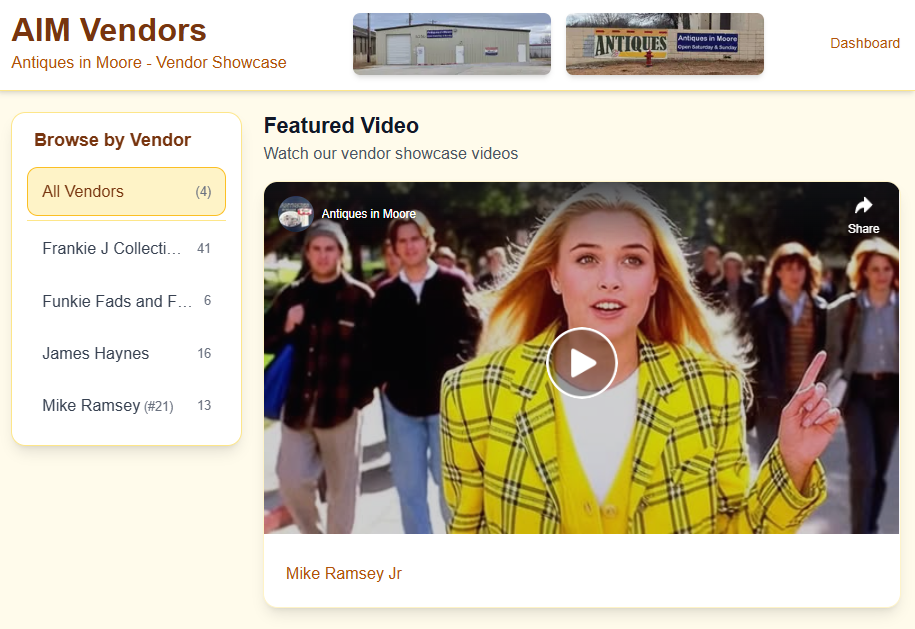
Task: Click the Browse by Vendor panel heading
Action: tap(112, 140)
